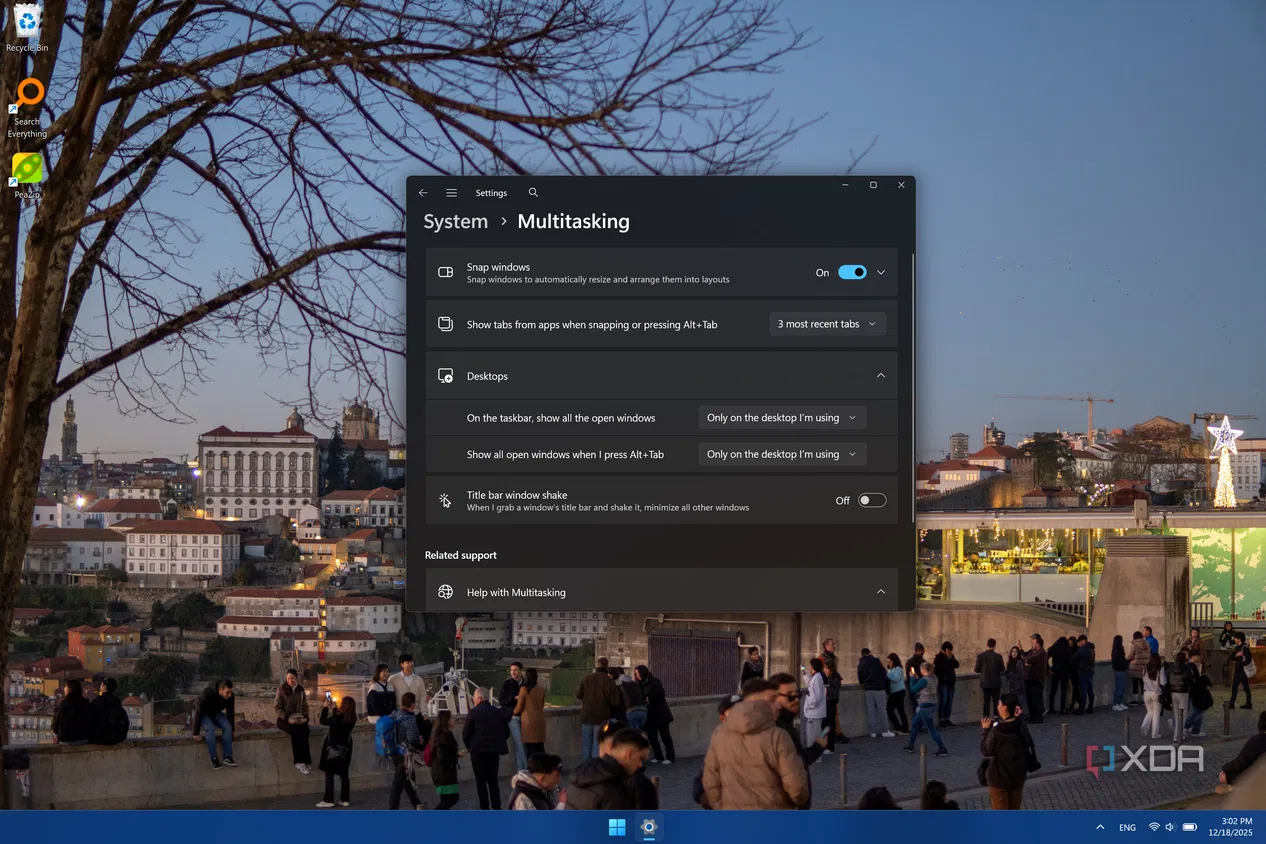Image resolution: width=1266 pixels, height=844 pixels.
Task: Maximize the Settings window
Action: [x=873, y=185]
